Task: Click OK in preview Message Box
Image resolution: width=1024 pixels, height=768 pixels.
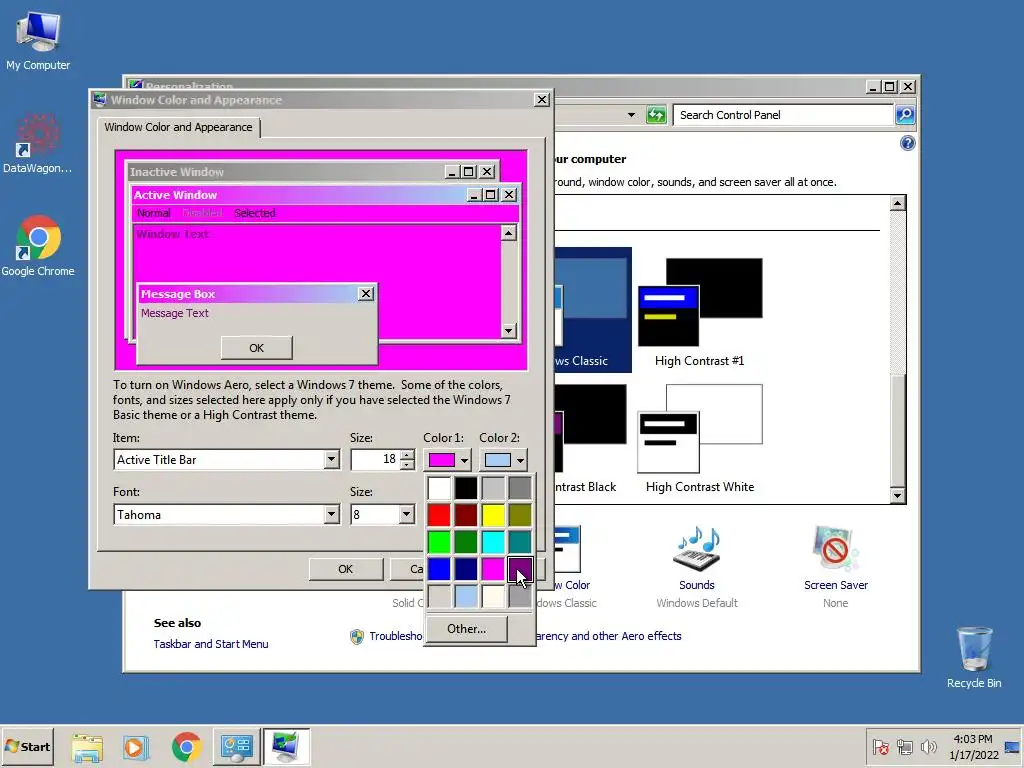Action: [257, 348]
